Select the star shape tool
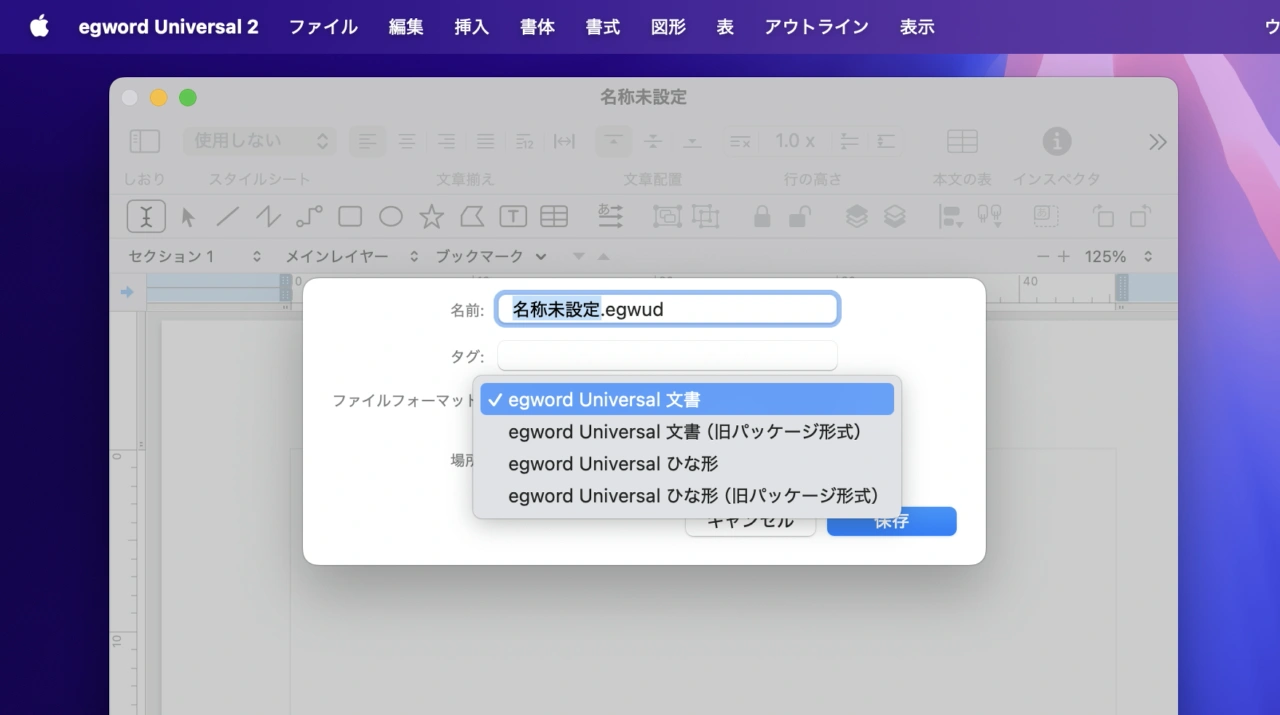Image resolution: width=1280 pixels, height=715 pixels. point(431,216)
